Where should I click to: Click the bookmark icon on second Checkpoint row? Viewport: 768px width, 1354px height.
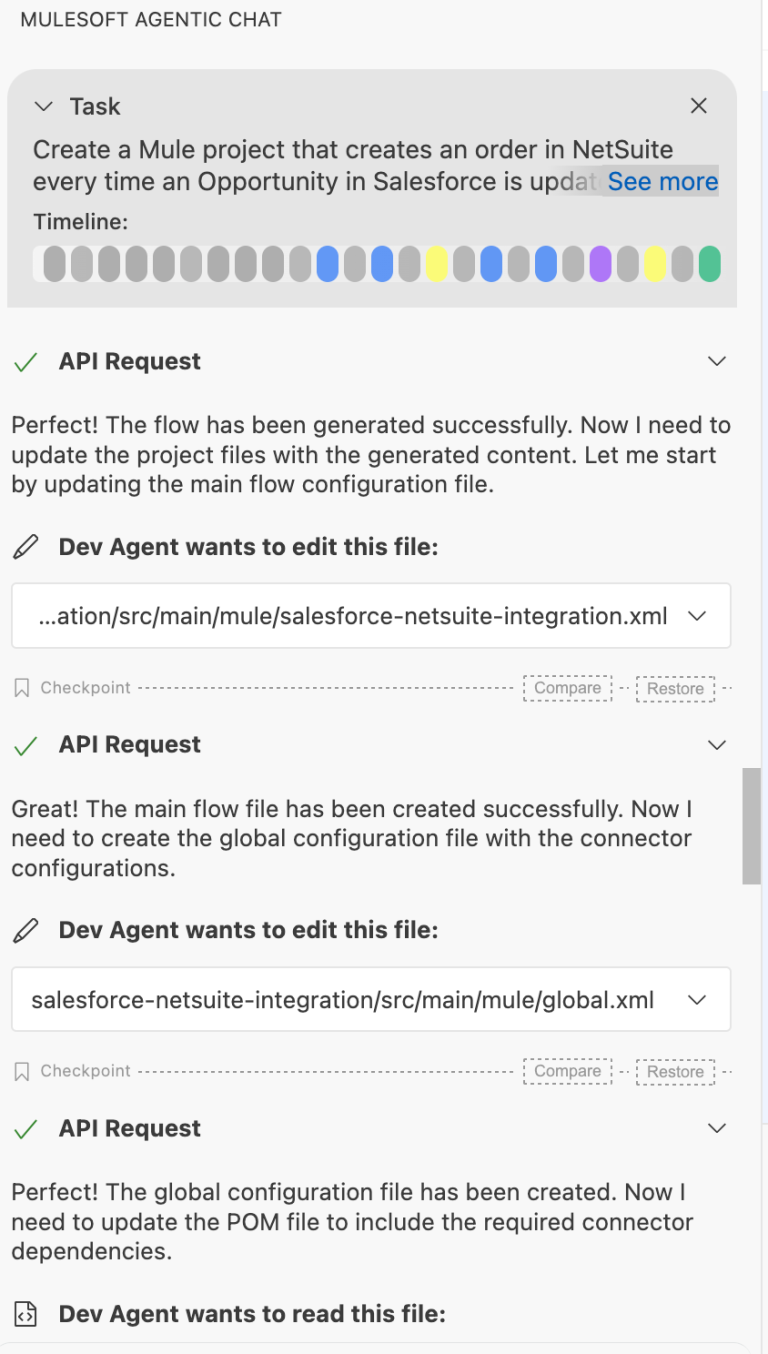point(22,1070)
